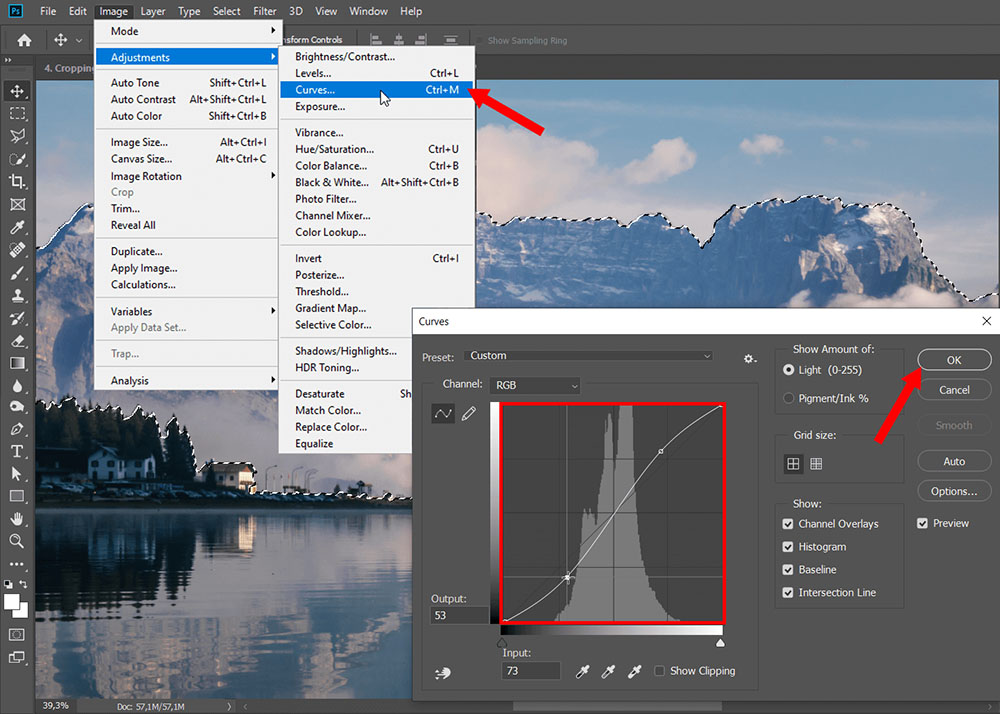Expand the Image Rotation submenu

(x=145, y=176)
